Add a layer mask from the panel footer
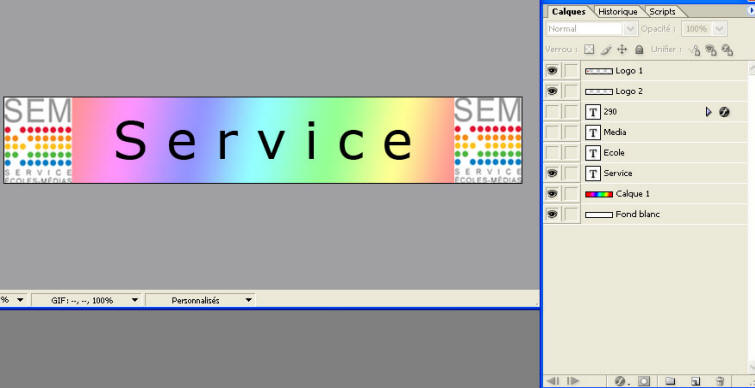 (x=644, y=381)
